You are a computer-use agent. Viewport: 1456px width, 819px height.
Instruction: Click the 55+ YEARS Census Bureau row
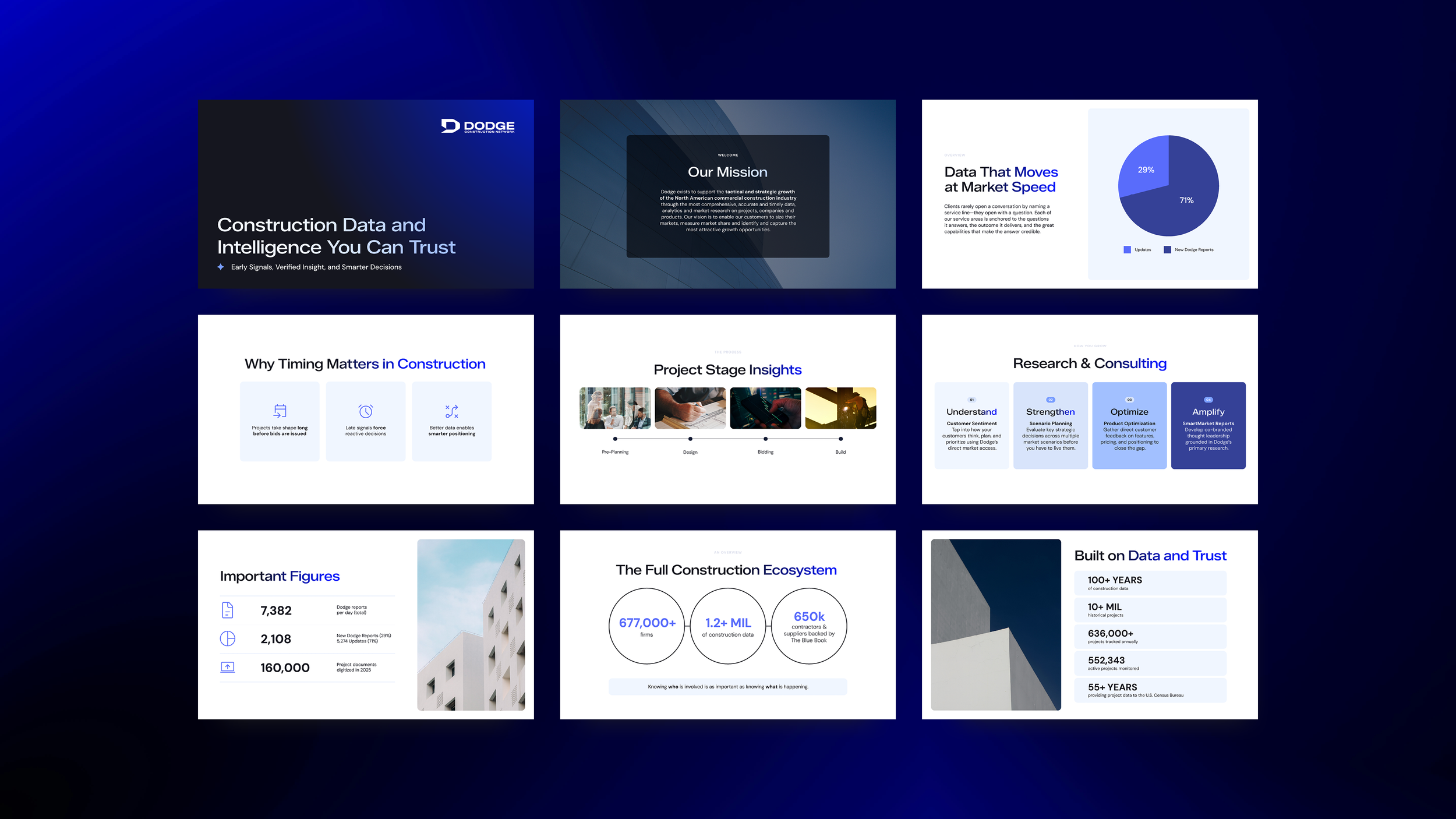(x=1150, y=690)
